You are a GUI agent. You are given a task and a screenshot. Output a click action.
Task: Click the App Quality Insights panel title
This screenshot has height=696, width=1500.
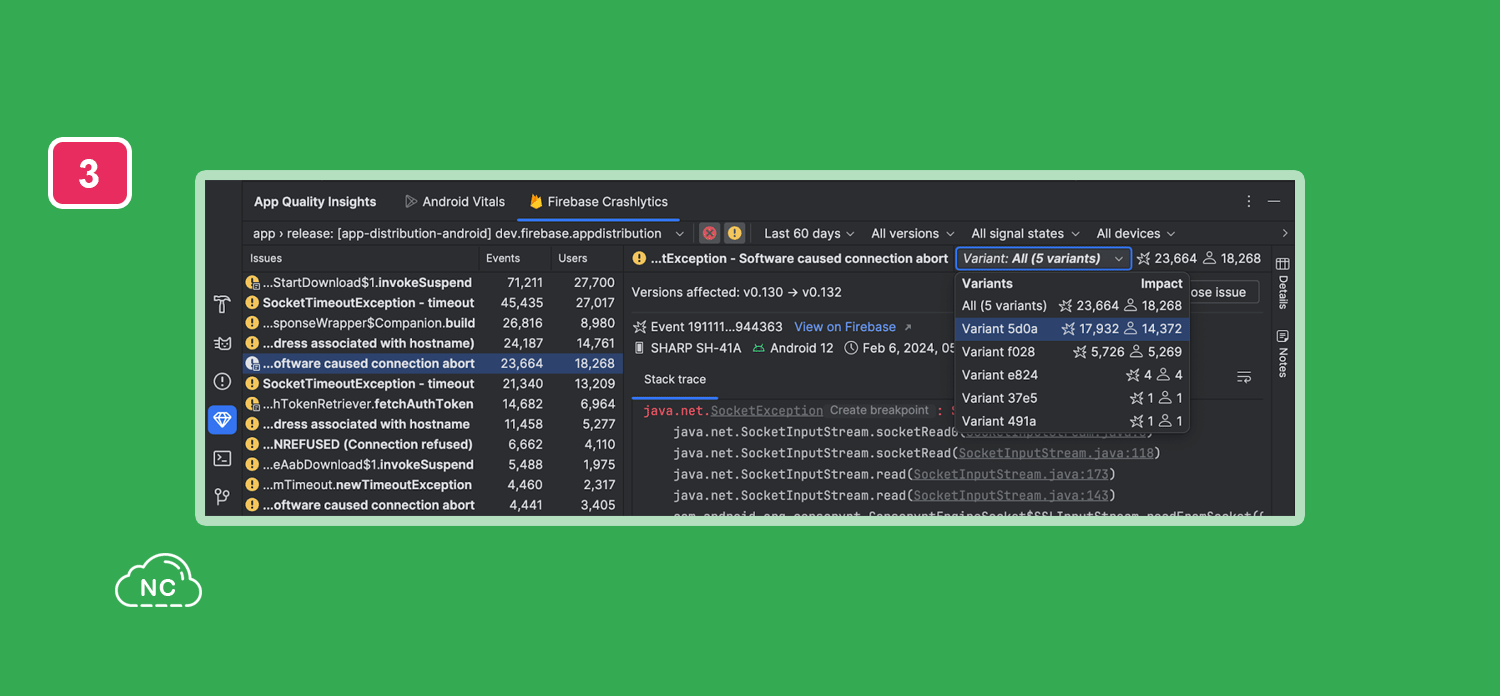(315, 201)
